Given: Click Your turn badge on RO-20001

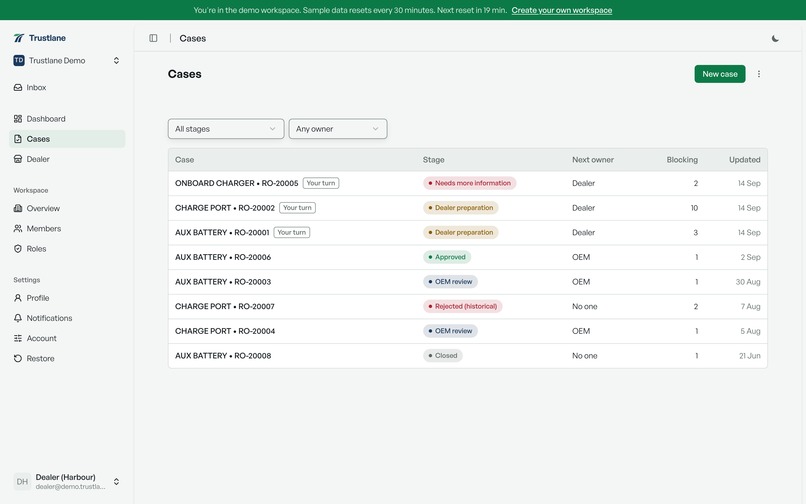Looking at the screenshot, I should tap(291, 232).
